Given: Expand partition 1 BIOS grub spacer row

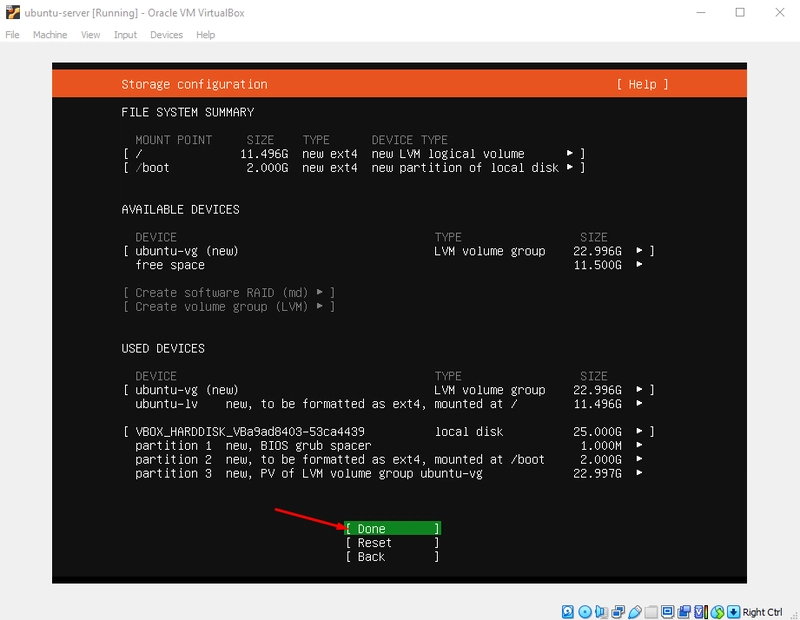Looking at the screenshot, I should 389,445.
